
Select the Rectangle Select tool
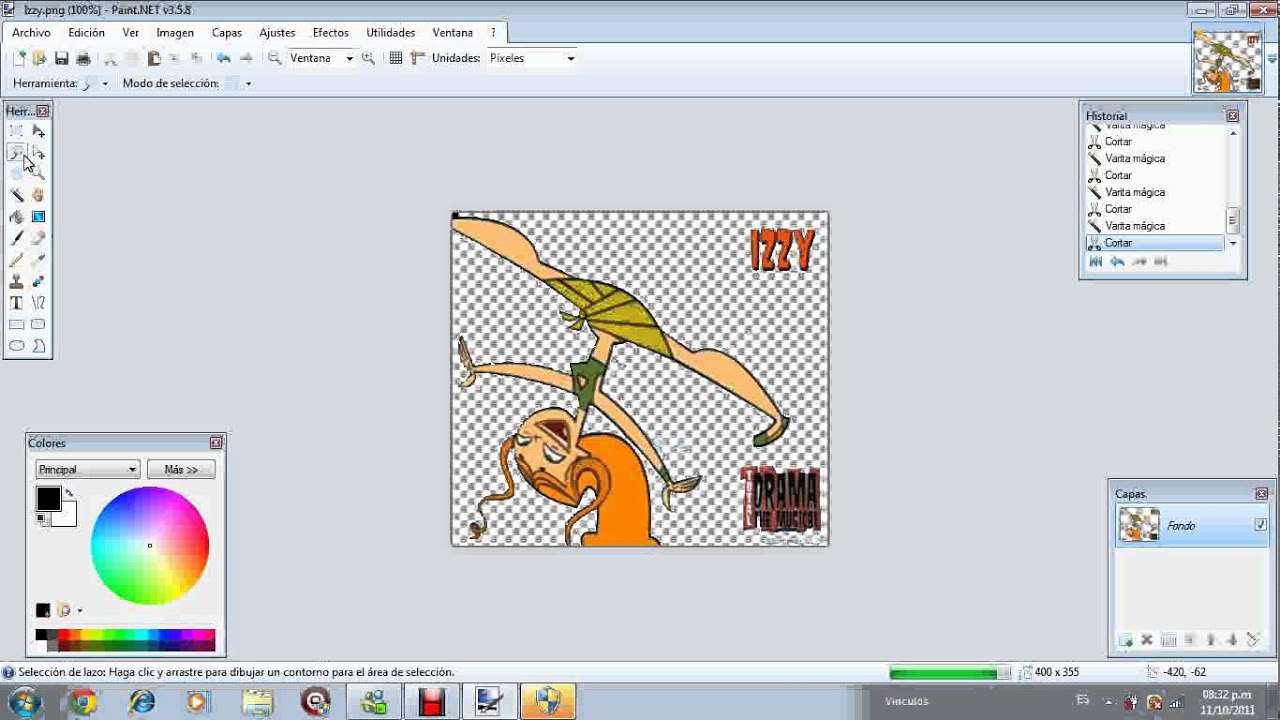(x=17, y=131)
